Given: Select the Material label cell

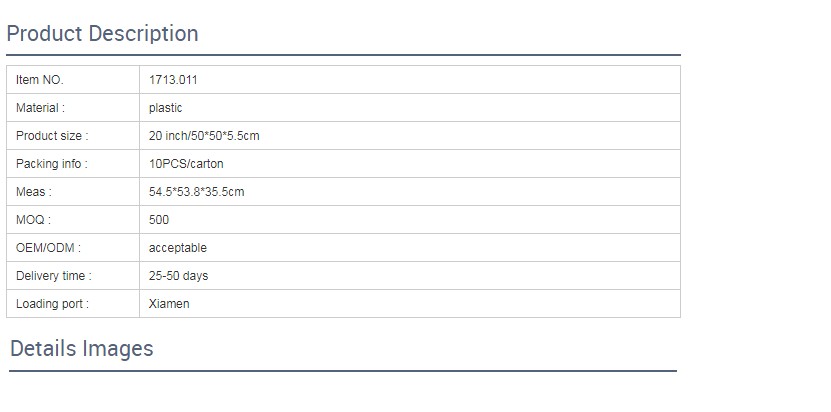Looking at the screenshot, I should (x=40, y=108).
